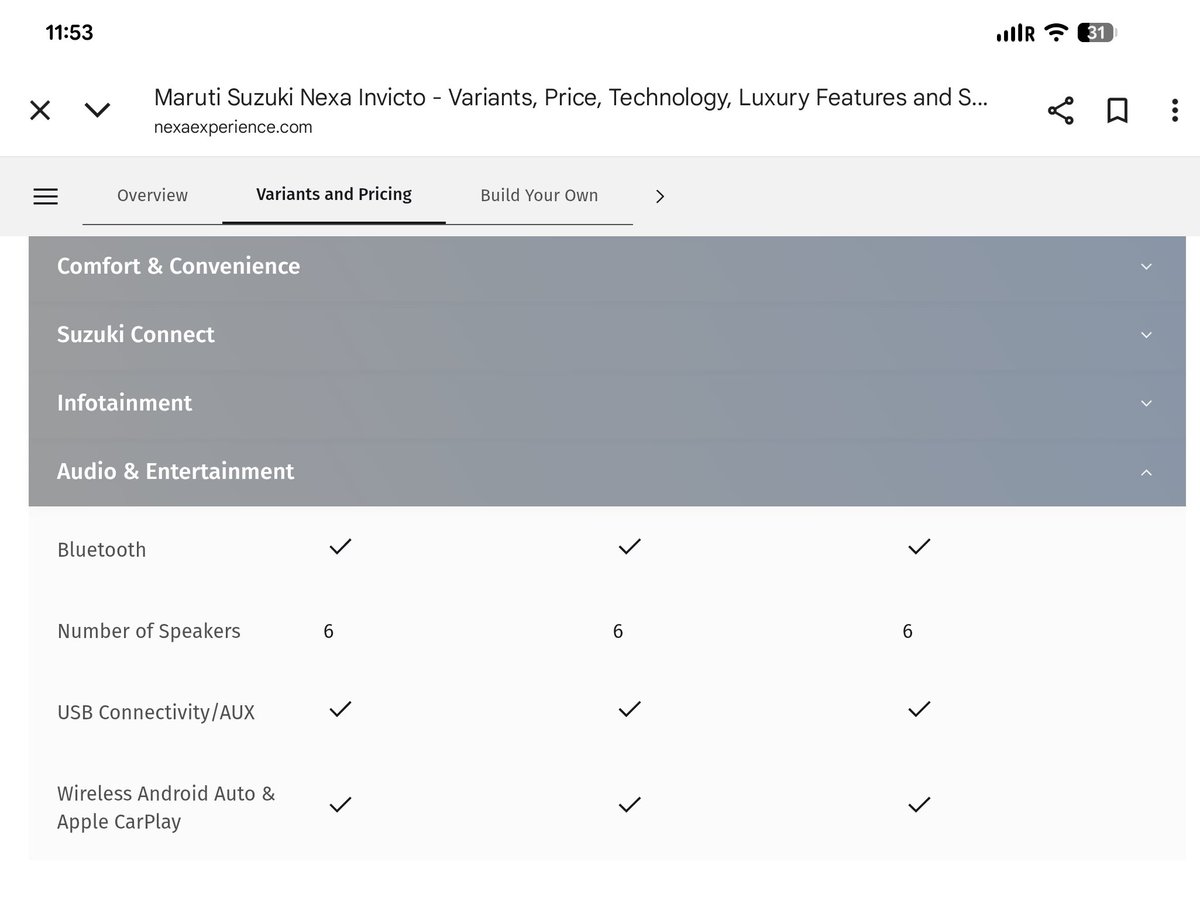
Task: Click the Number of Speakers label
Action: click(x=149, y=631)
